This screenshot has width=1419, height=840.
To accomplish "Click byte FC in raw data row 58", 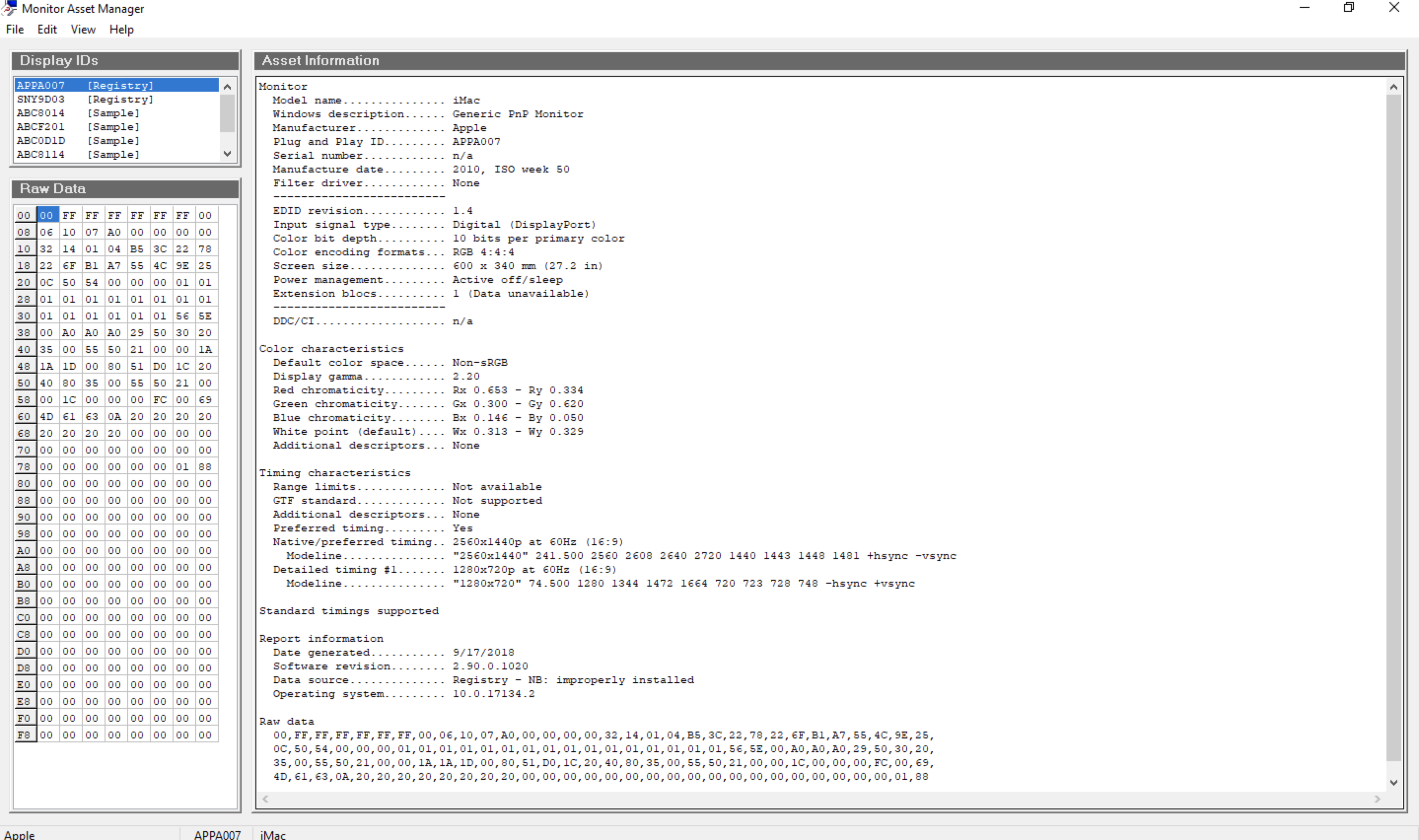I will click(x=160, y=400).
